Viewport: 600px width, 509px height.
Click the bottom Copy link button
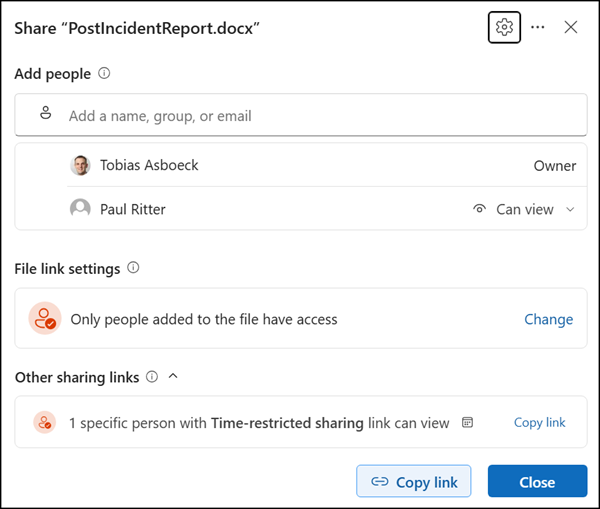point(414,481)
